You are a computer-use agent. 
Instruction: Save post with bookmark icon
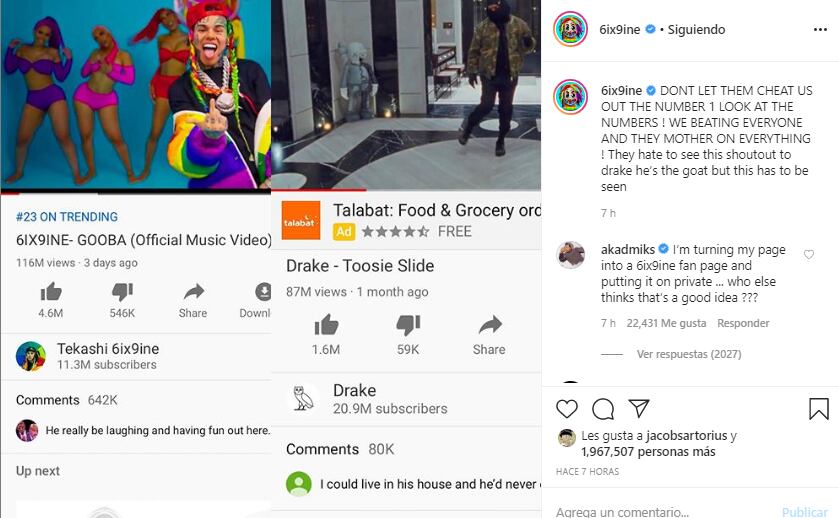point(819,409)
